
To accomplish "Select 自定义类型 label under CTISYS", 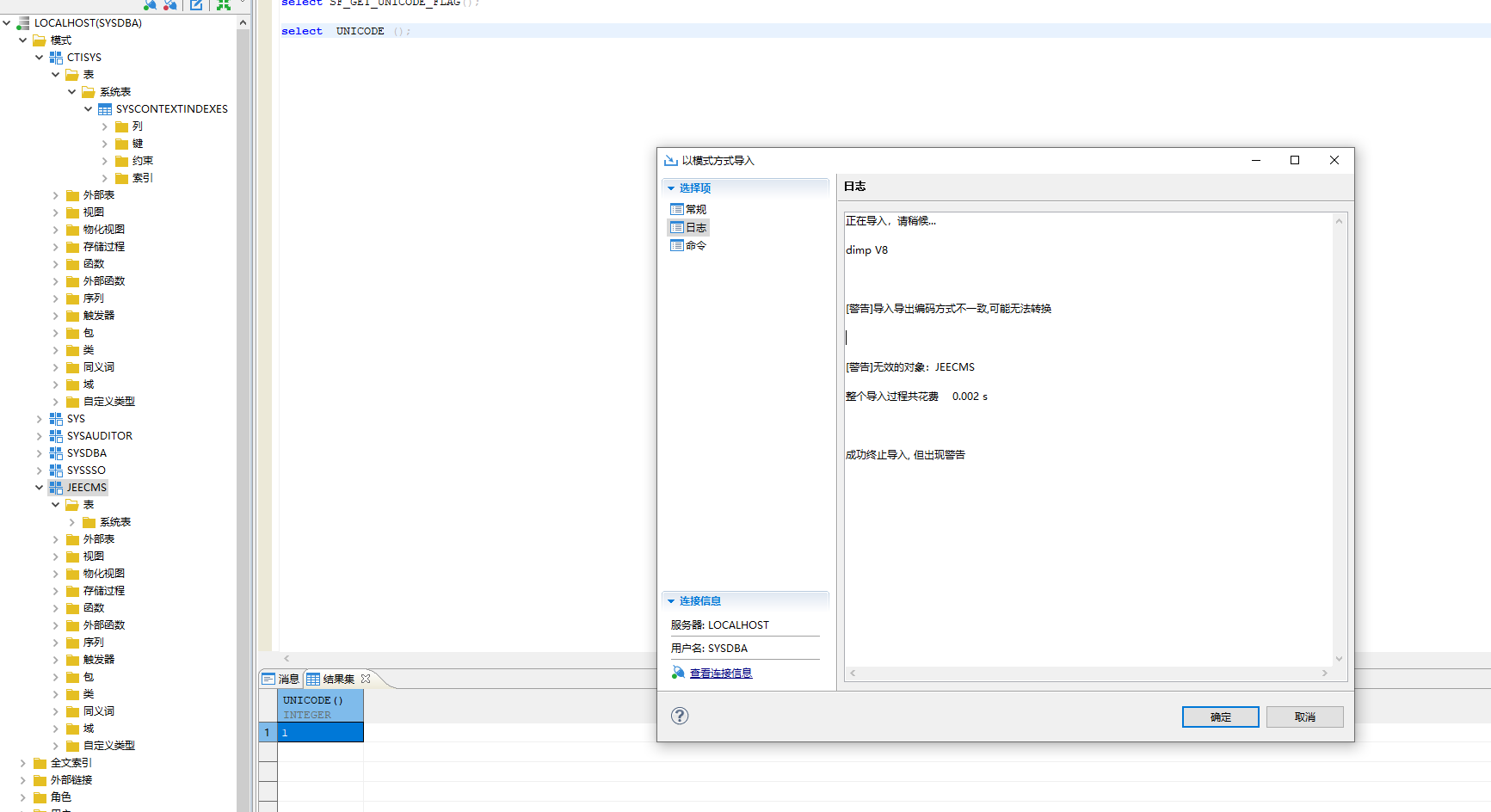I will tap(109, 402).
